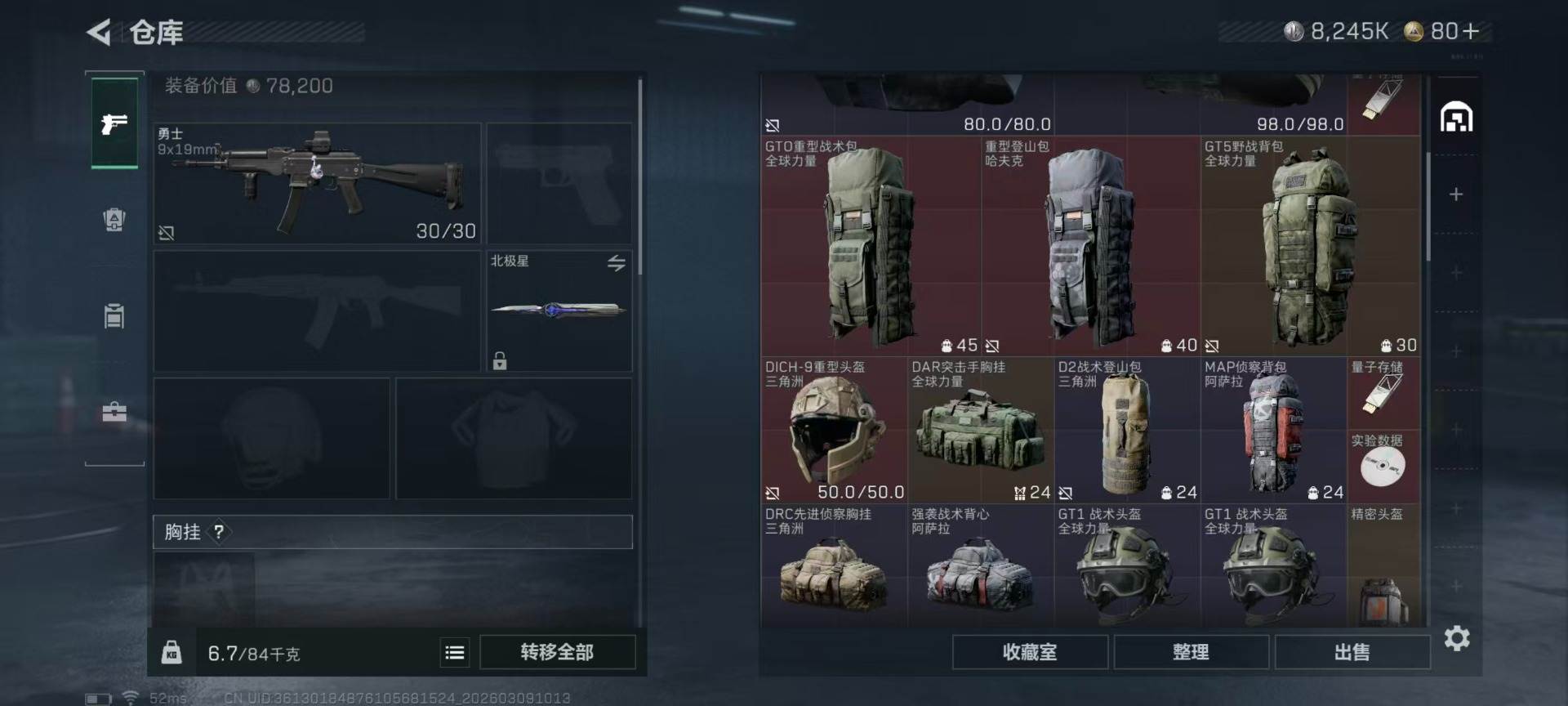Click the 转移全部 button
Viewport: 1568px width, 706px height.
point(557,652)
